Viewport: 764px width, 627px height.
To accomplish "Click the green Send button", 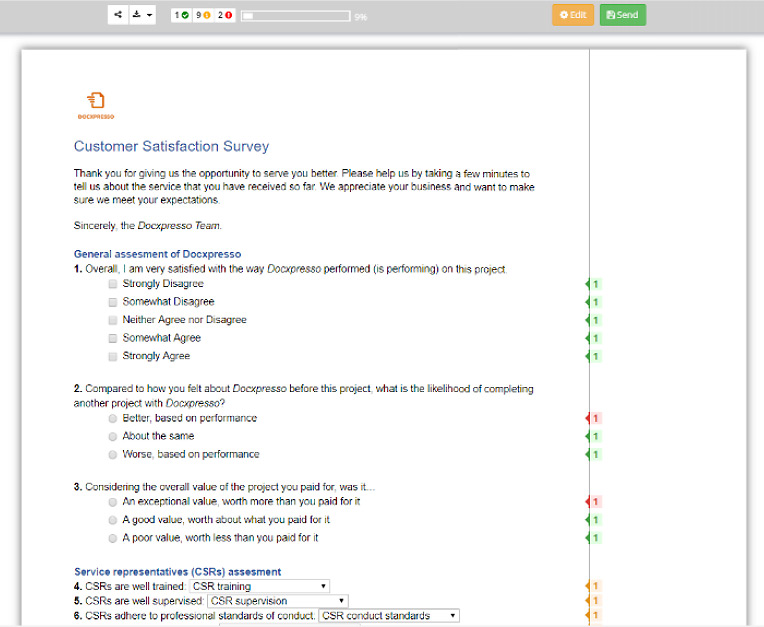I will [623, 15].
